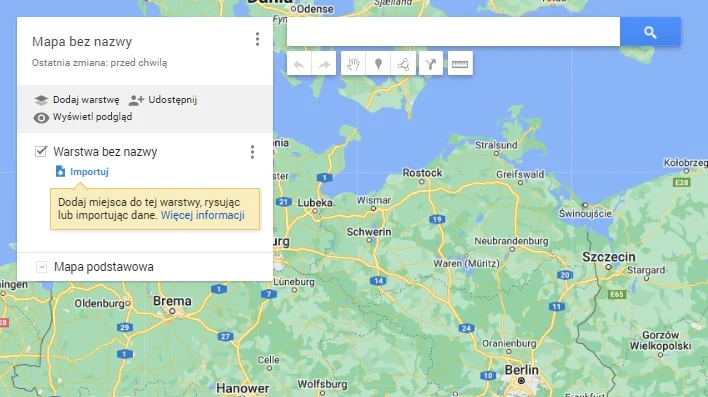Image resolution: width=708 pixels, height=397 pixels.
Task: Click the blue search button
Action: click(x=650, y=32)
